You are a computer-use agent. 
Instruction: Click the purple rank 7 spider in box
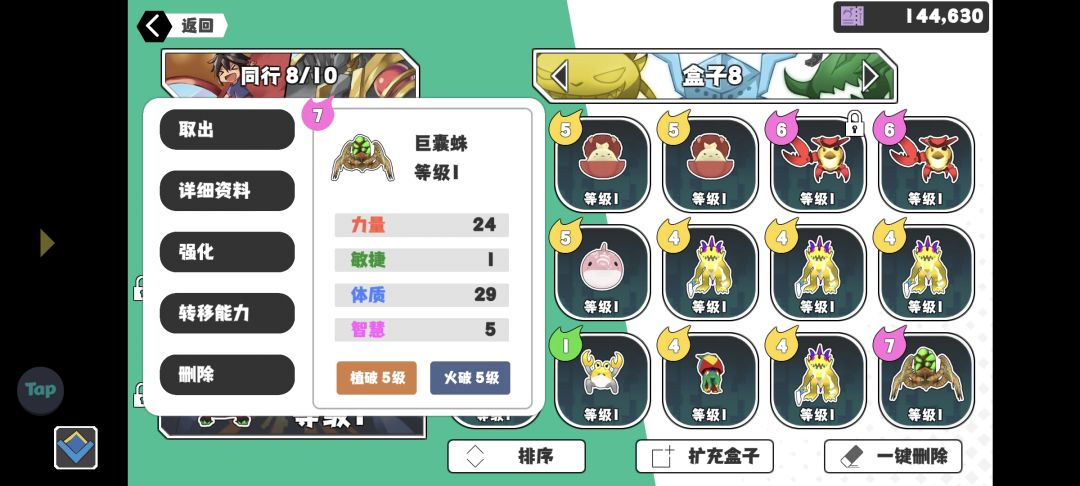point(926,380)
